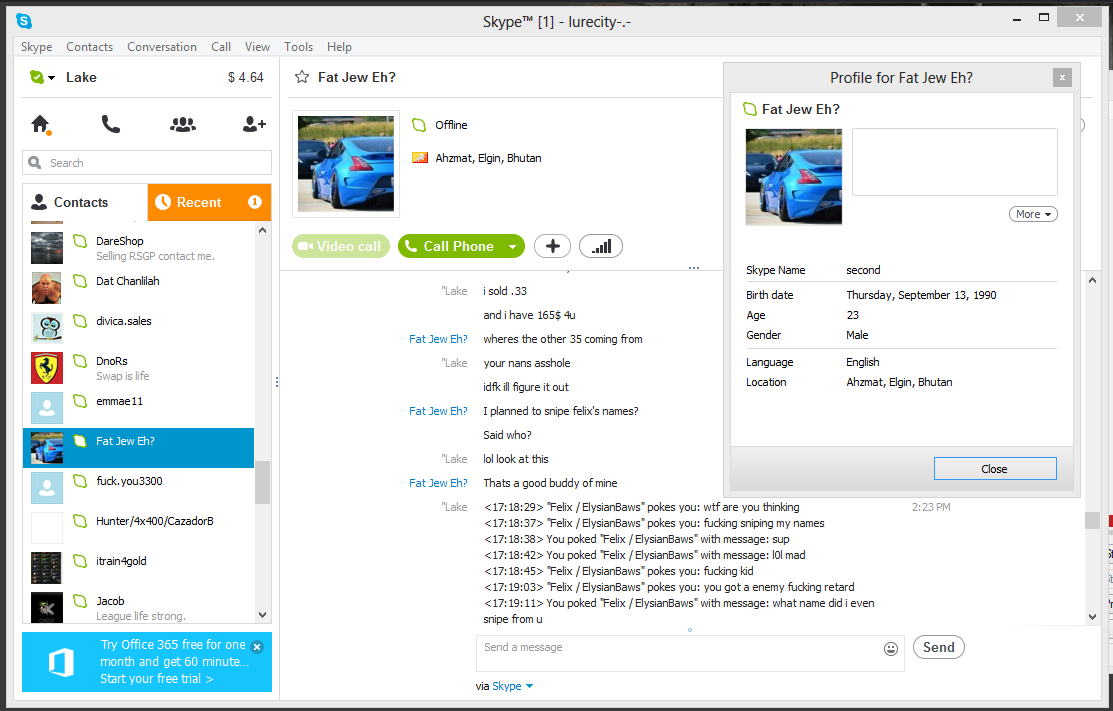
Task: Click the Skype Name value second
Action: 863,270
